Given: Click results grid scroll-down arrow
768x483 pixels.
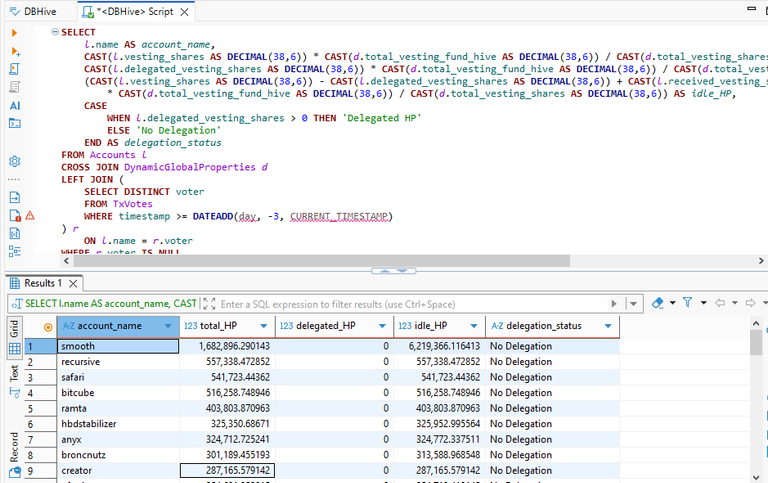Looking at the screenshot, I should point(756,477).
